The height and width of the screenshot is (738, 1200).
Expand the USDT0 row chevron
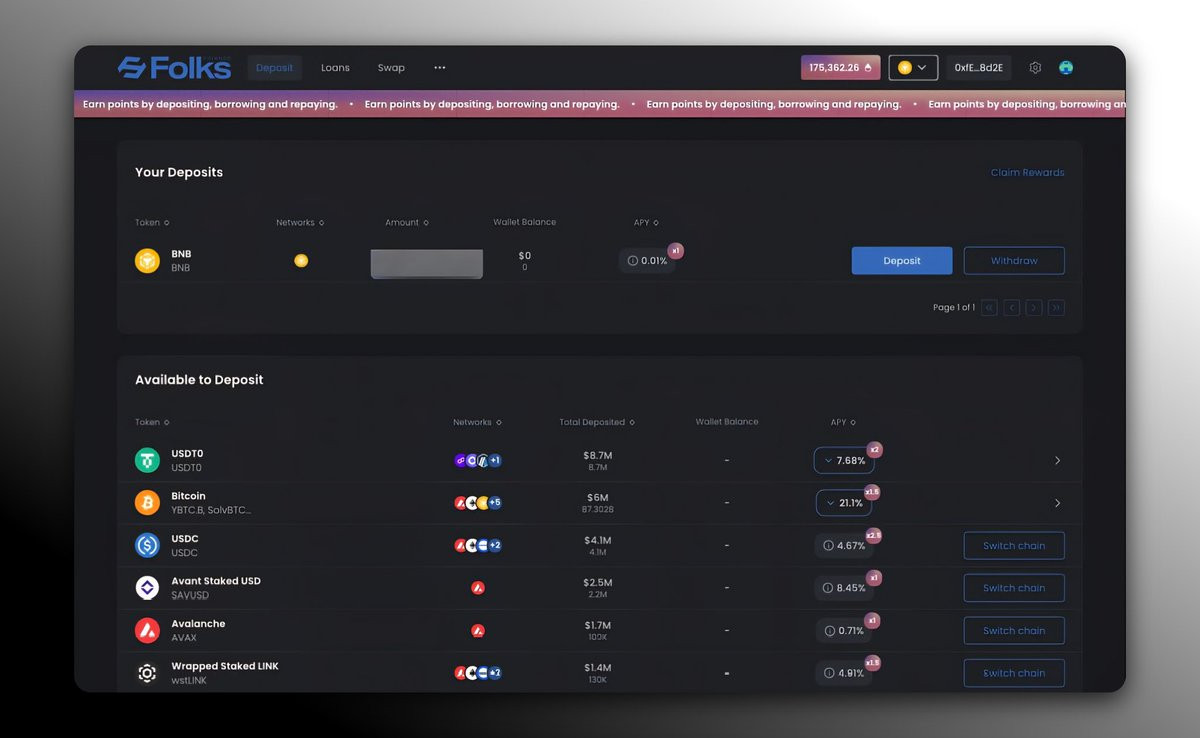tap(1058, 460)
